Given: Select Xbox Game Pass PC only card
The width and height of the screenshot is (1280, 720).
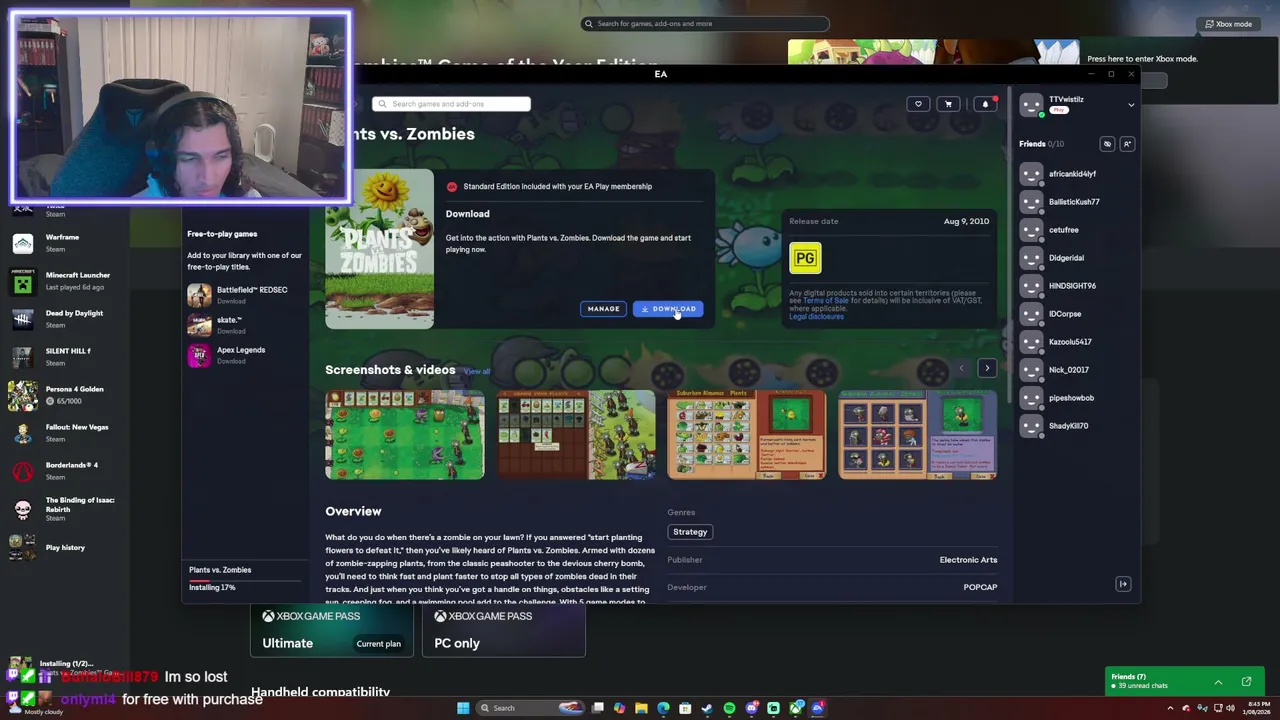Looking at the screenshot, I should click(503, 630).
